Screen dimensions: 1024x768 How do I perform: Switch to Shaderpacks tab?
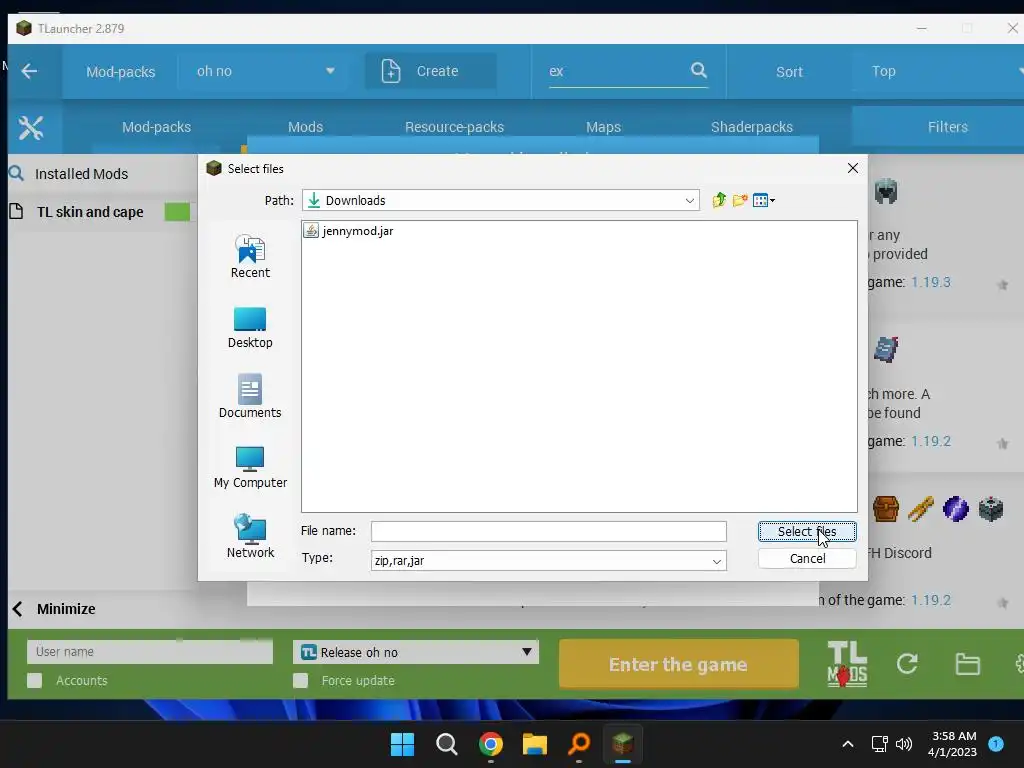point(752,127)
